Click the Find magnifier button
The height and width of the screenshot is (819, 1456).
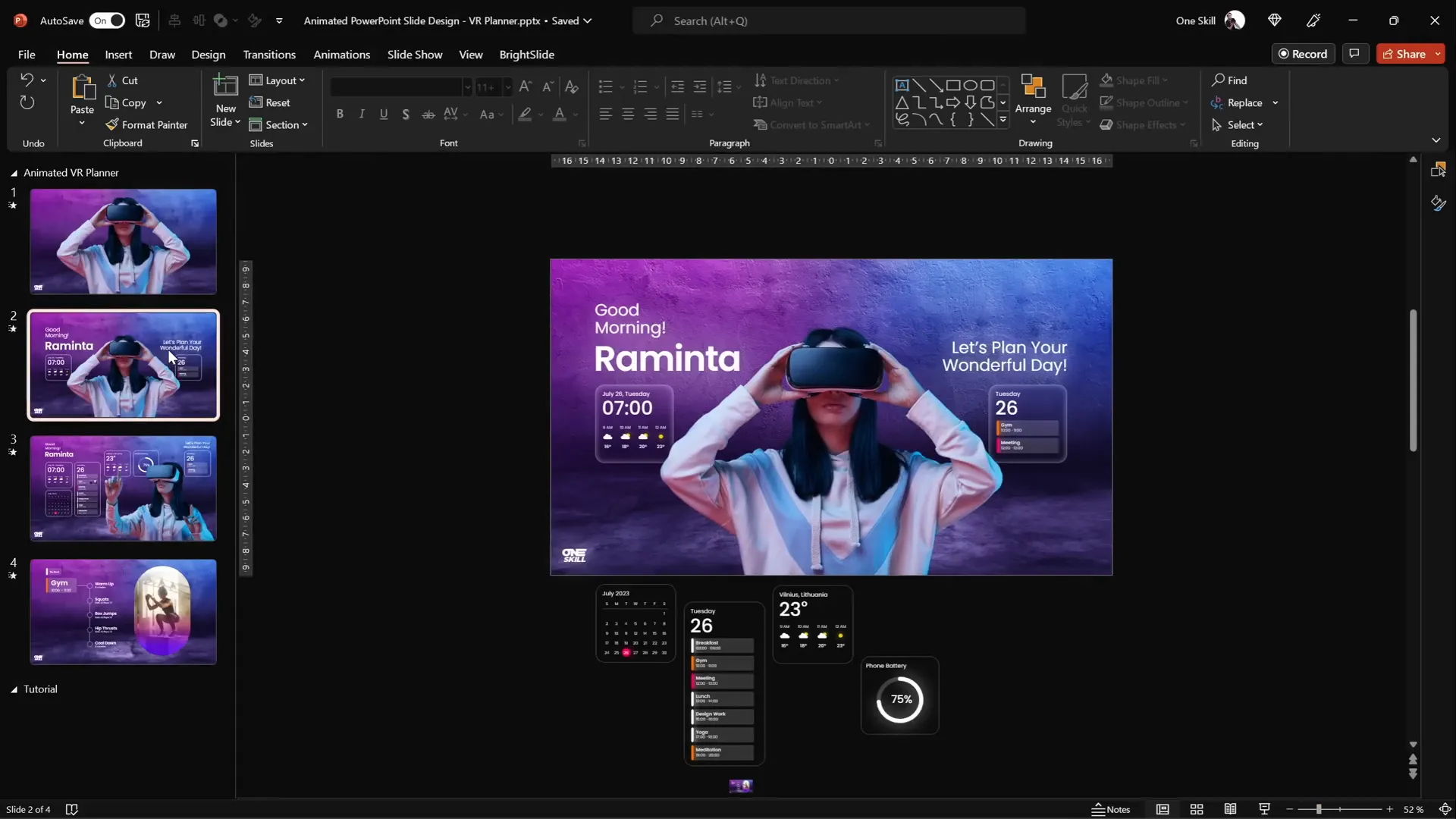click(x=1229, y=80)
